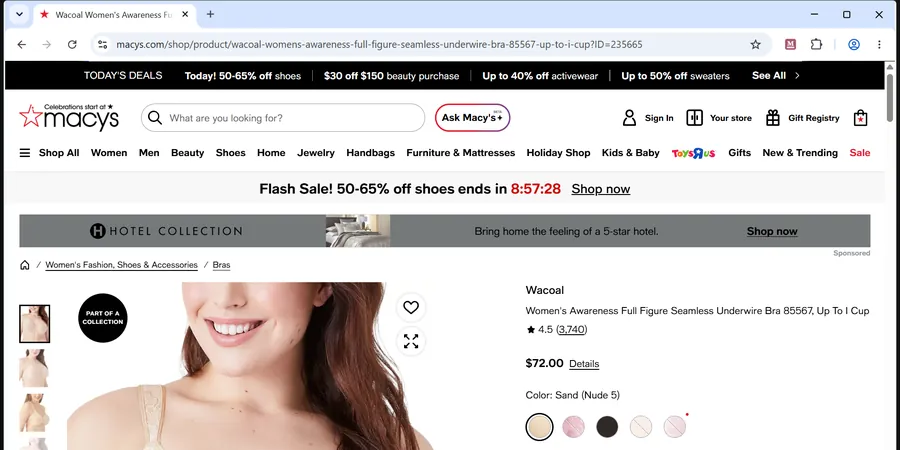Viewport: 900px width, 450px height.
Task: Advance deals bar with right chevron
Action: click(797, 75)
